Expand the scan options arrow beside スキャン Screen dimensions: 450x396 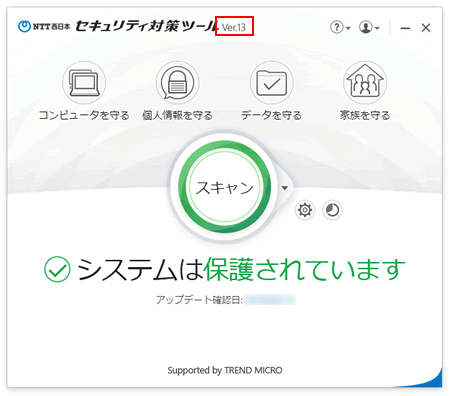(x=284, y=188)
